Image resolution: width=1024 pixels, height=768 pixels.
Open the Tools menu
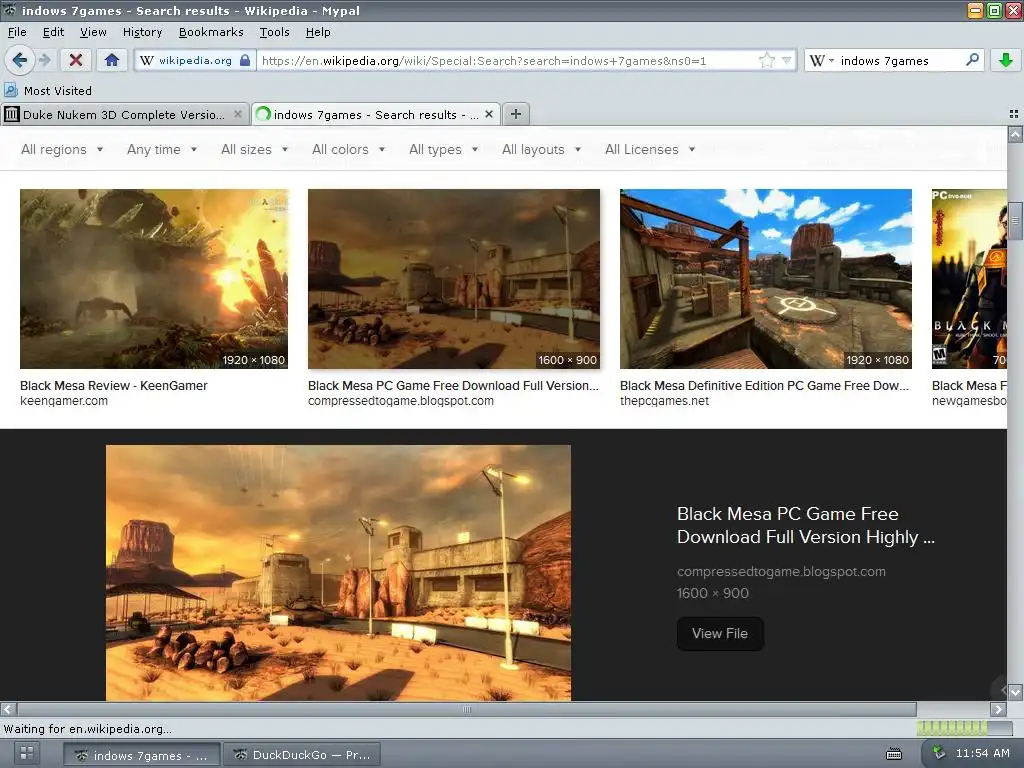(274, 32)
